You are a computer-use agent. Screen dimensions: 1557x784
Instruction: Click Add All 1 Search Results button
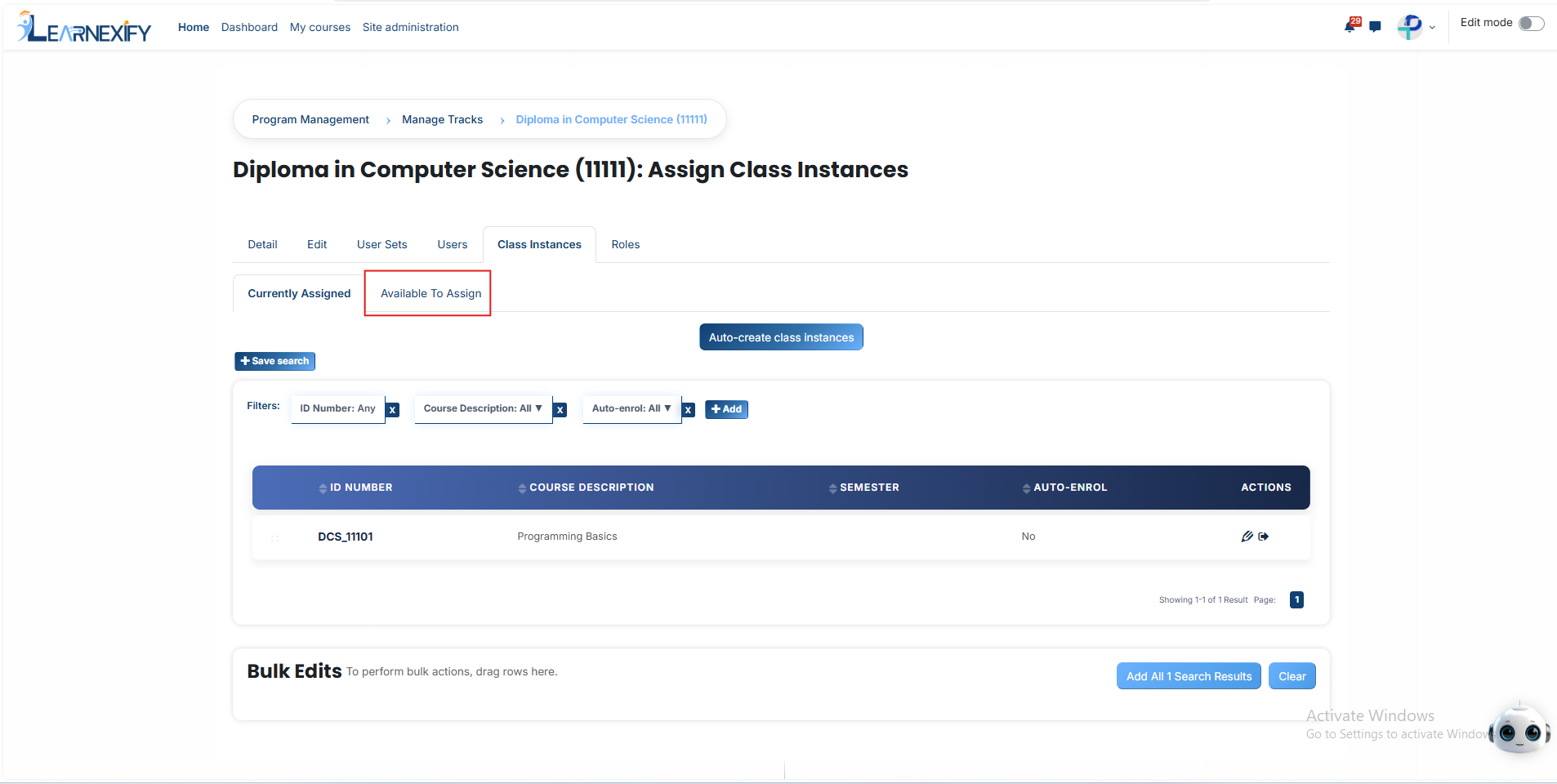tap(1189, 676)
